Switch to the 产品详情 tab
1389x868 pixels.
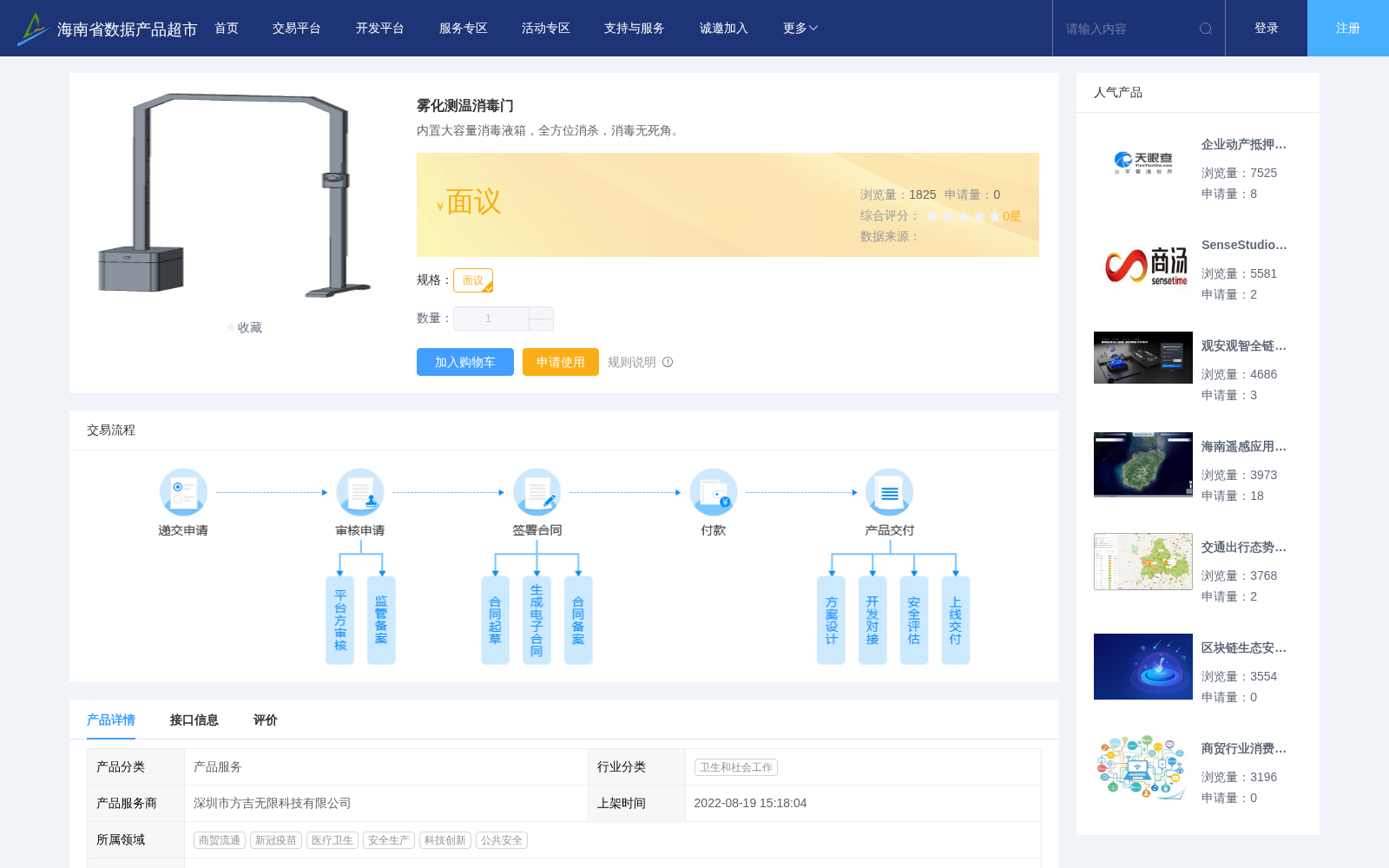point(111,720)
